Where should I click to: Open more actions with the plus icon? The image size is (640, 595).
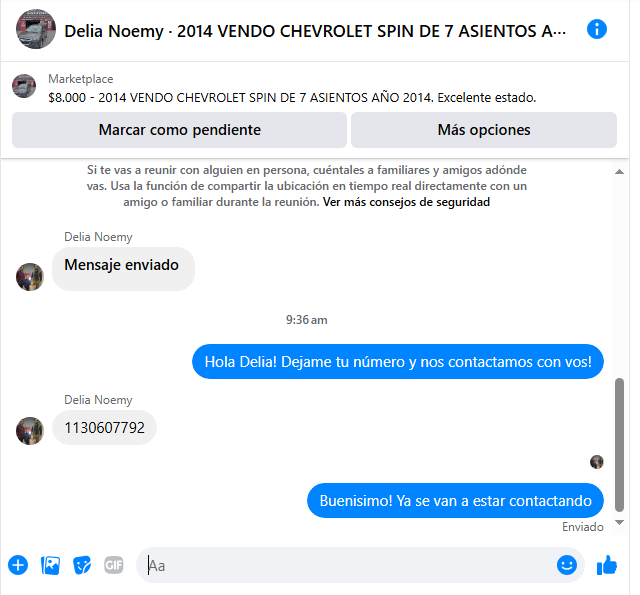(18, 565)
